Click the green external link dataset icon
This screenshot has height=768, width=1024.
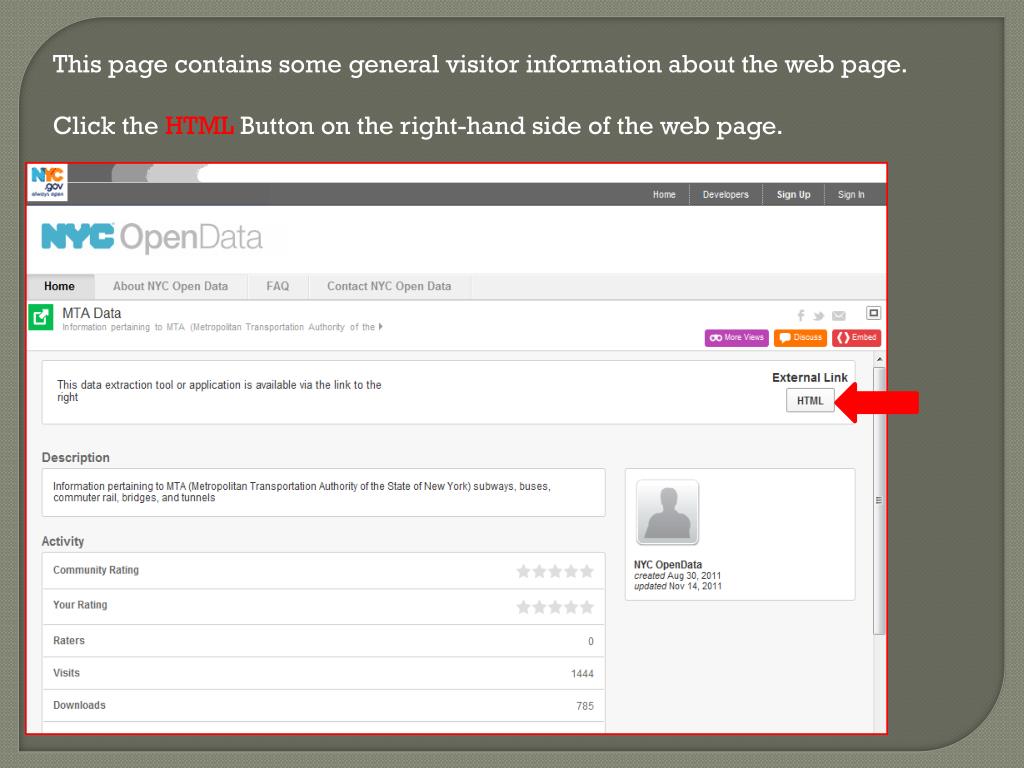(x=41, y=317)
